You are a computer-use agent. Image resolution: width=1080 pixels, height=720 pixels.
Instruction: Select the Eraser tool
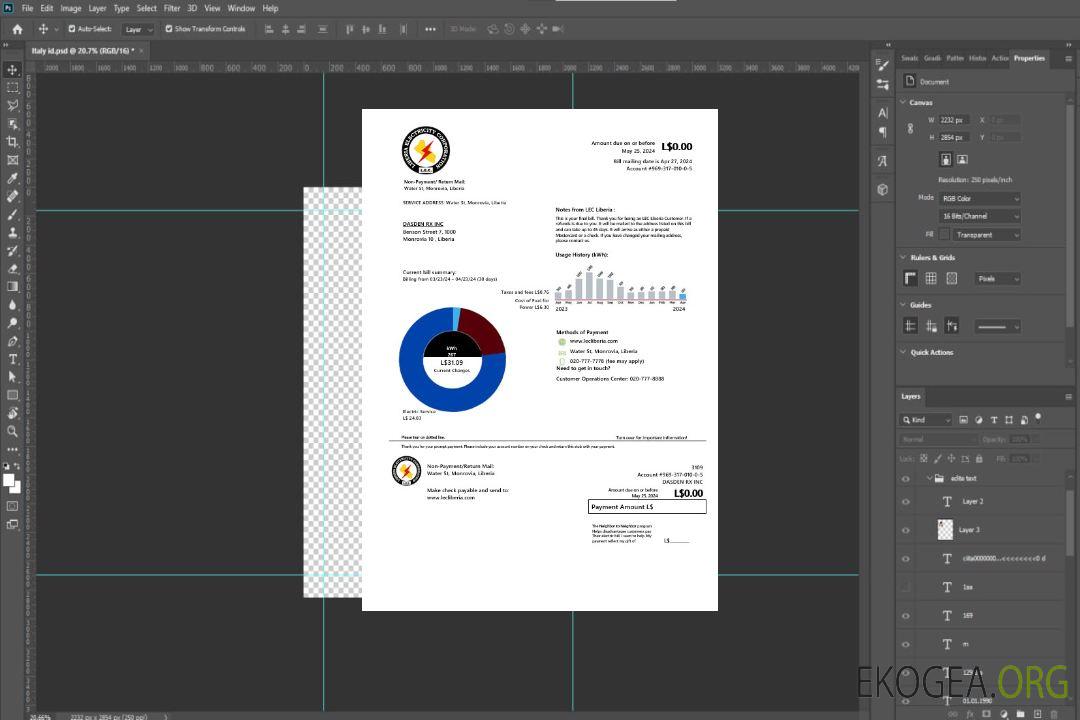coord(12,268)
